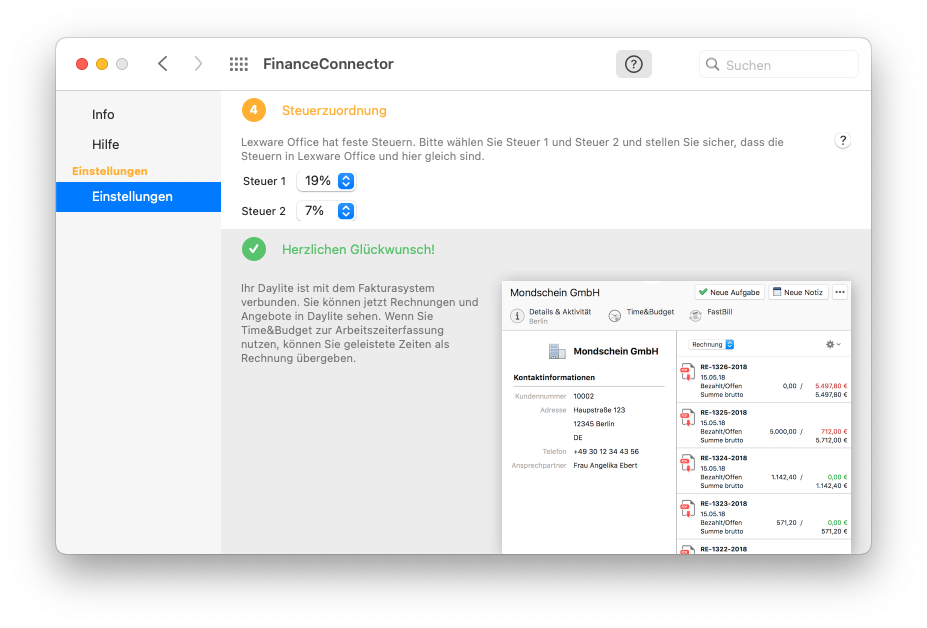Click the Mondschein GmbH preview window title
This screenshot has width=927, height=628.
[x=555, y=293]
